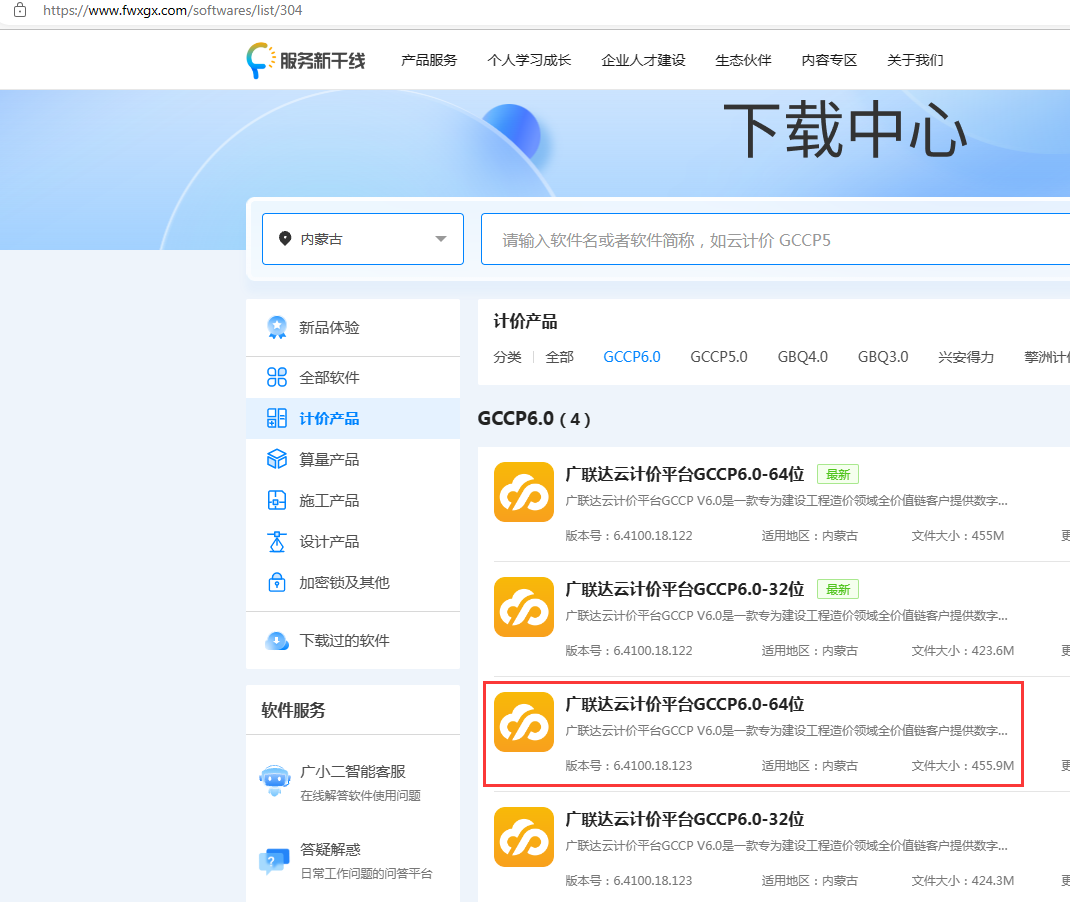Viewport: 1070px width, 902px height.
Task: Click the 加密锁及其他 lock icon
Action: [276, 582]
